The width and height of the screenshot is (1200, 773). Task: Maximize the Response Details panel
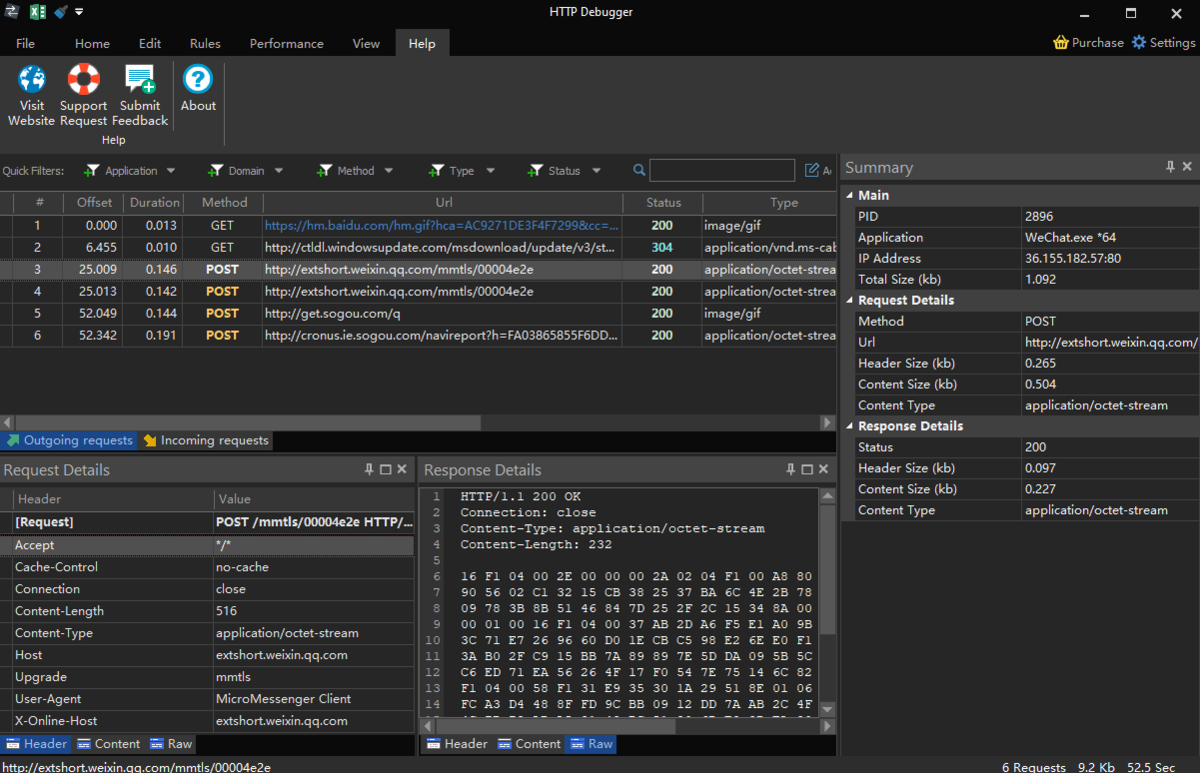(807, 469)
